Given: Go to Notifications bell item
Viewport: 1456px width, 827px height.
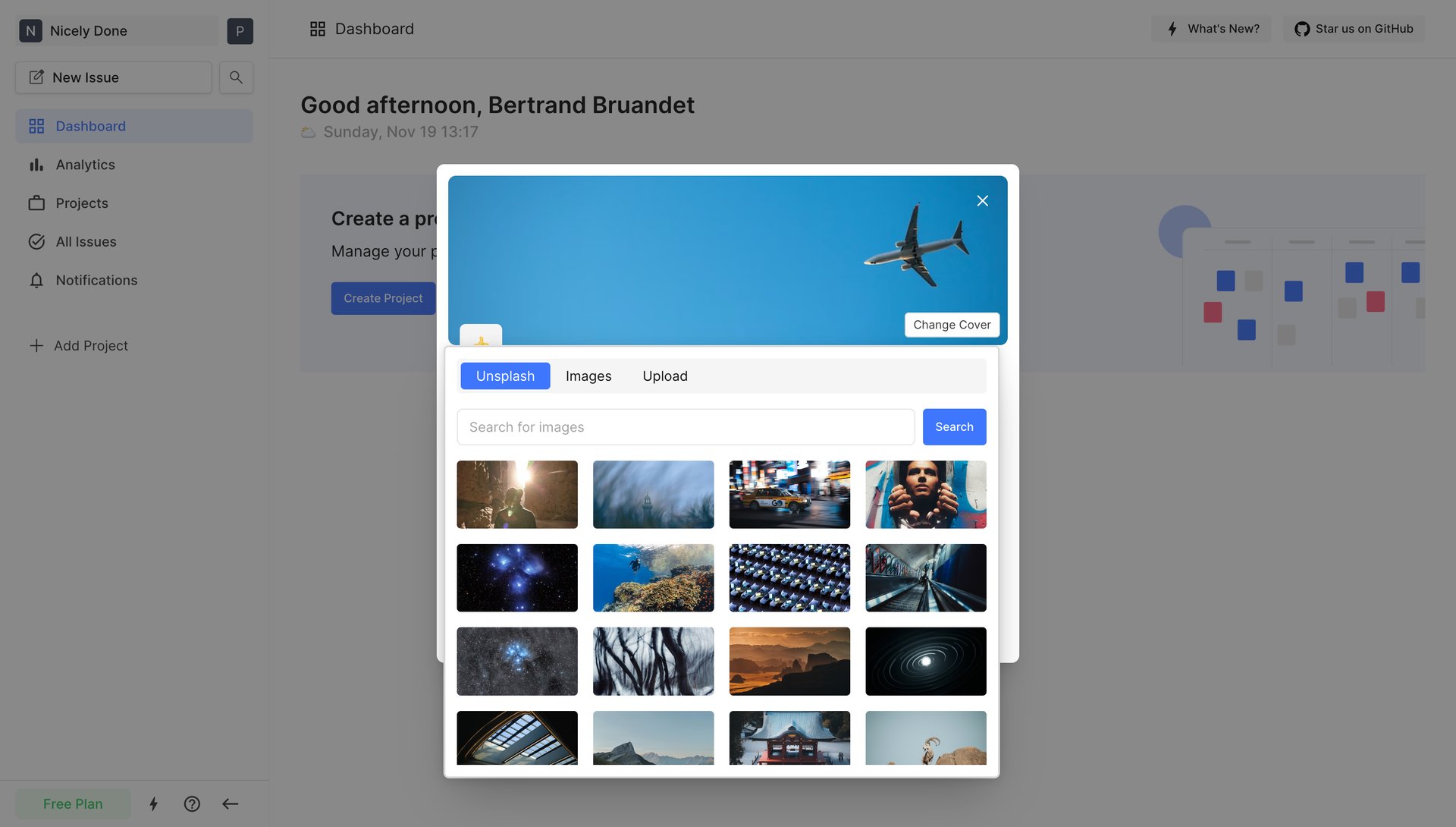Looking at the screenshot, I should (x=96, y=280).
